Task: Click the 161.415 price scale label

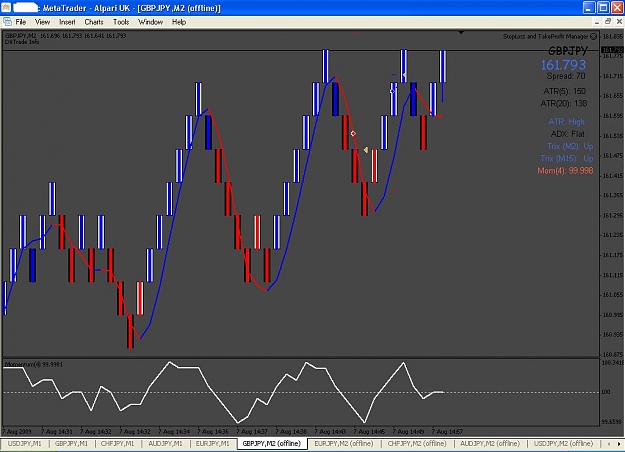Action: tap(612, 175)
